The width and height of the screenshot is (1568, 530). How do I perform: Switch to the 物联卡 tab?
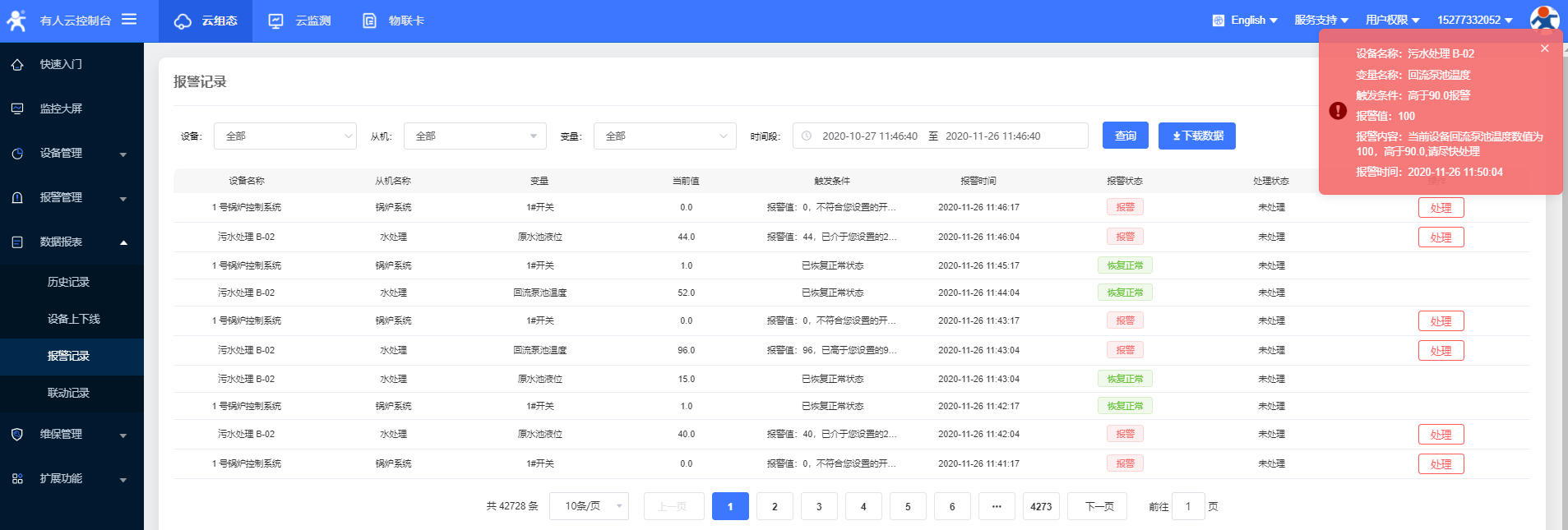[x=393, y=21]
